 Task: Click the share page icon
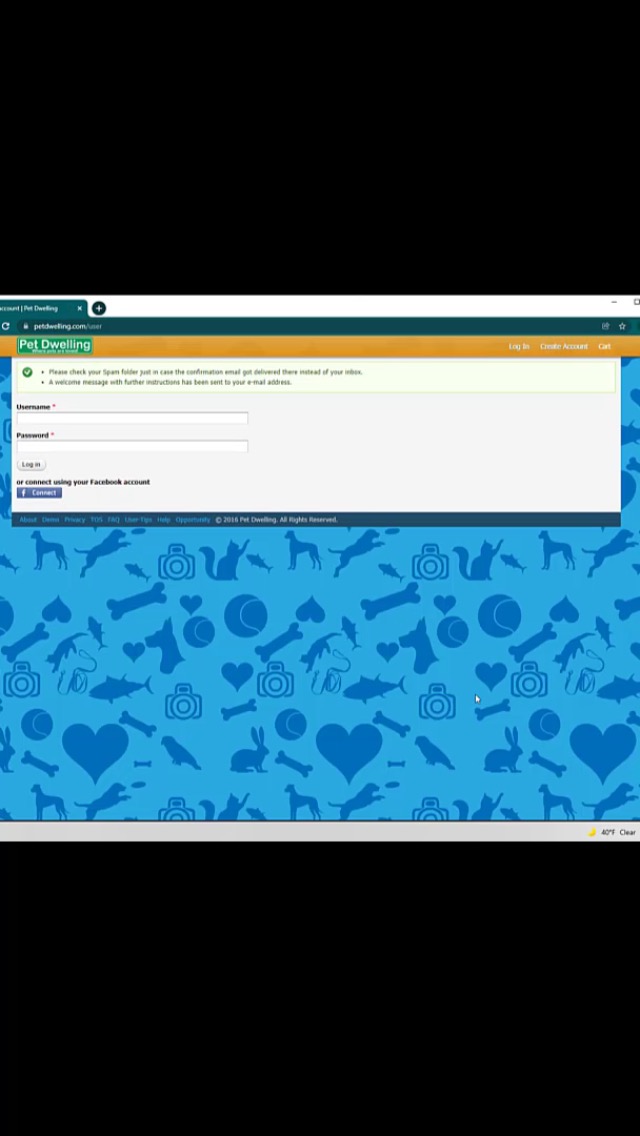pos(605,326)
